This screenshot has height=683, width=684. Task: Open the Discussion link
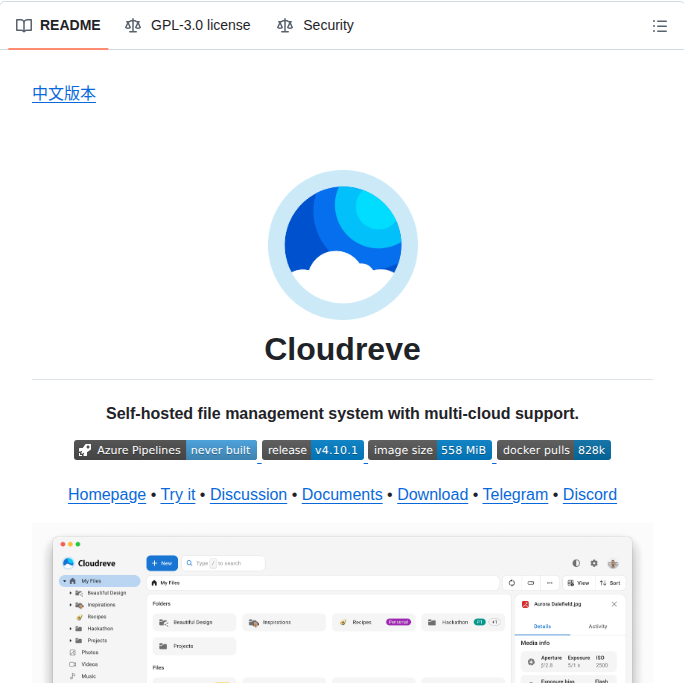(x=249, y=495)
